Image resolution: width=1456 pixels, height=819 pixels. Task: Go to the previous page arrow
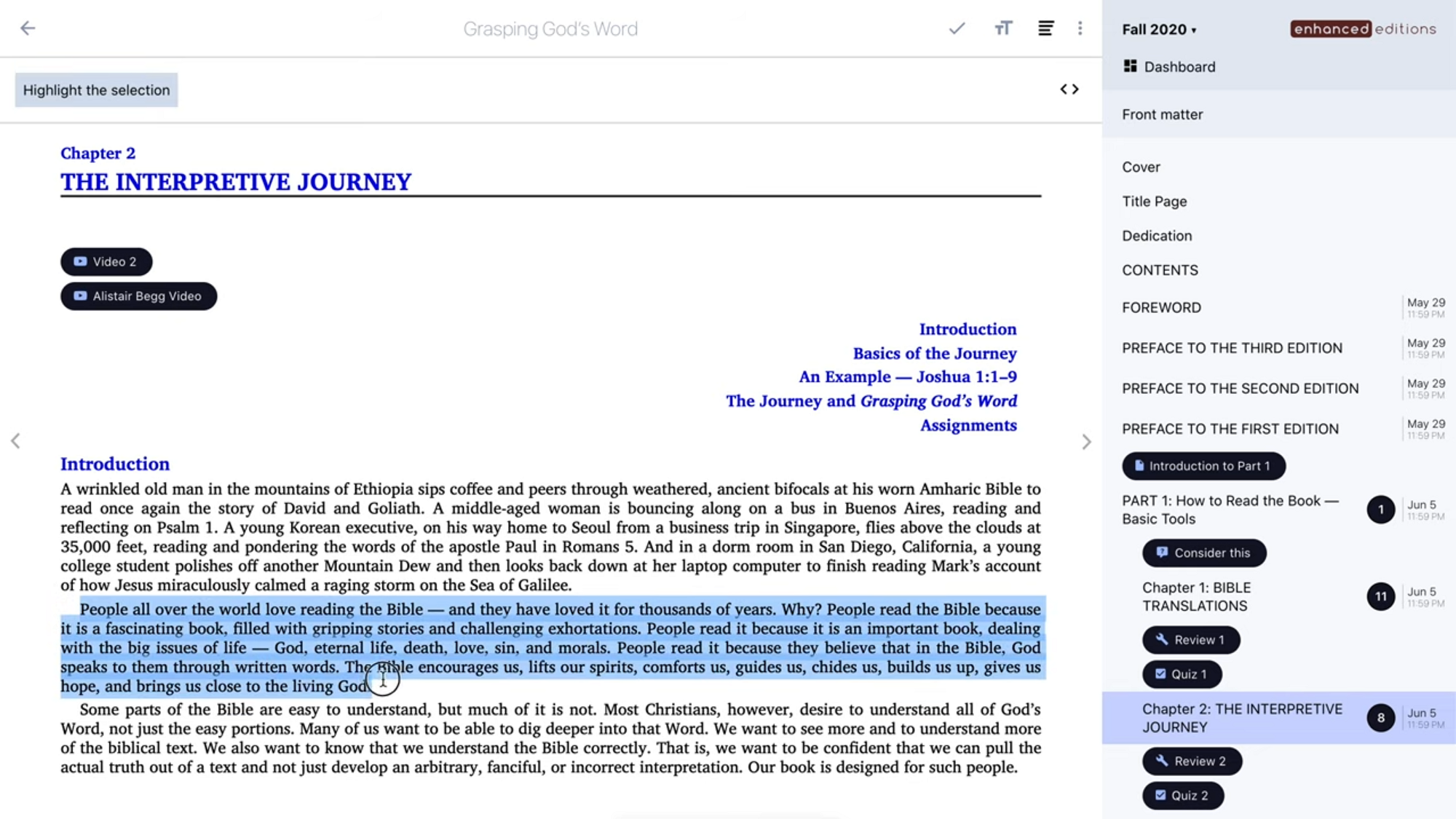(15, 440)
